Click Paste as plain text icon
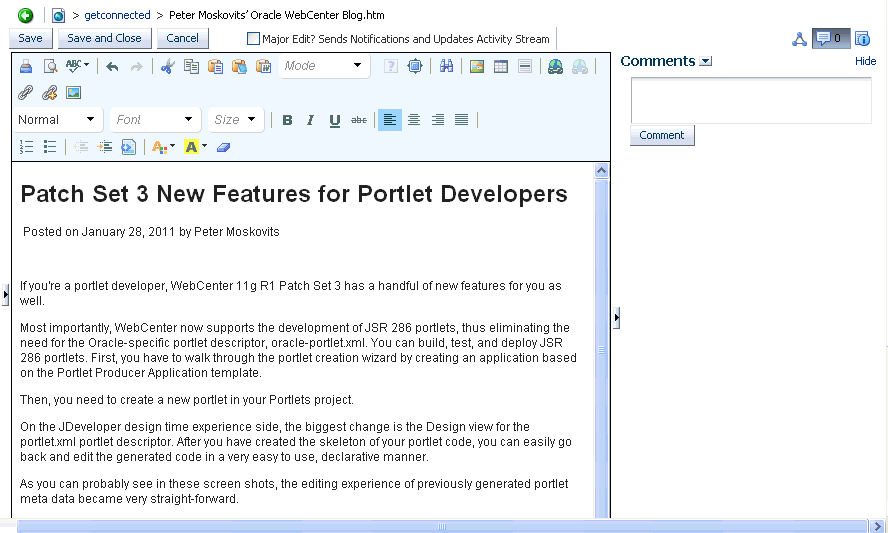The width and height of the screenshot is (888, 533). coord(239,66)
